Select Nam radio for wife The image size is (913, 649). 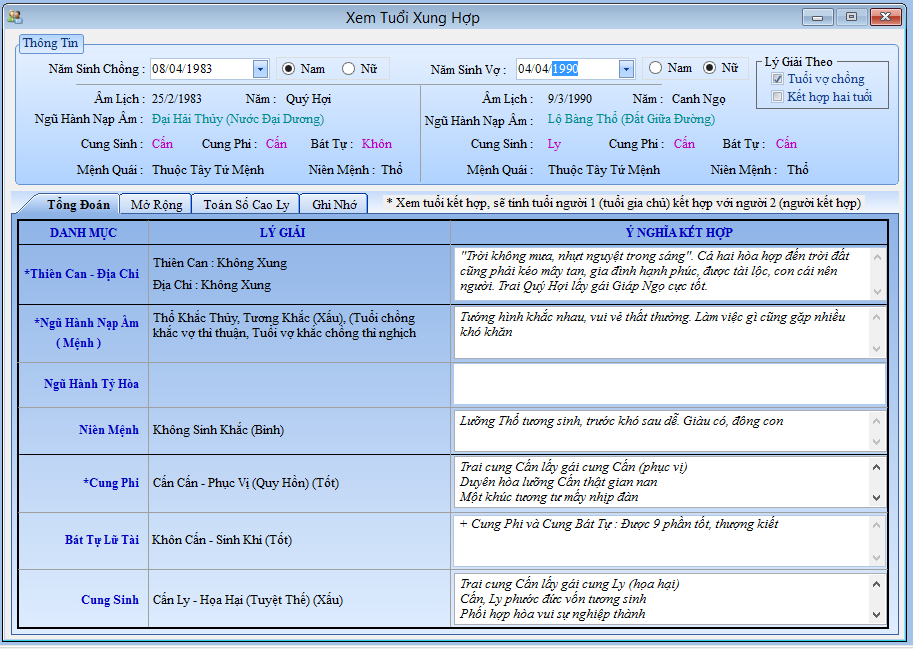[x=656, y=68]
